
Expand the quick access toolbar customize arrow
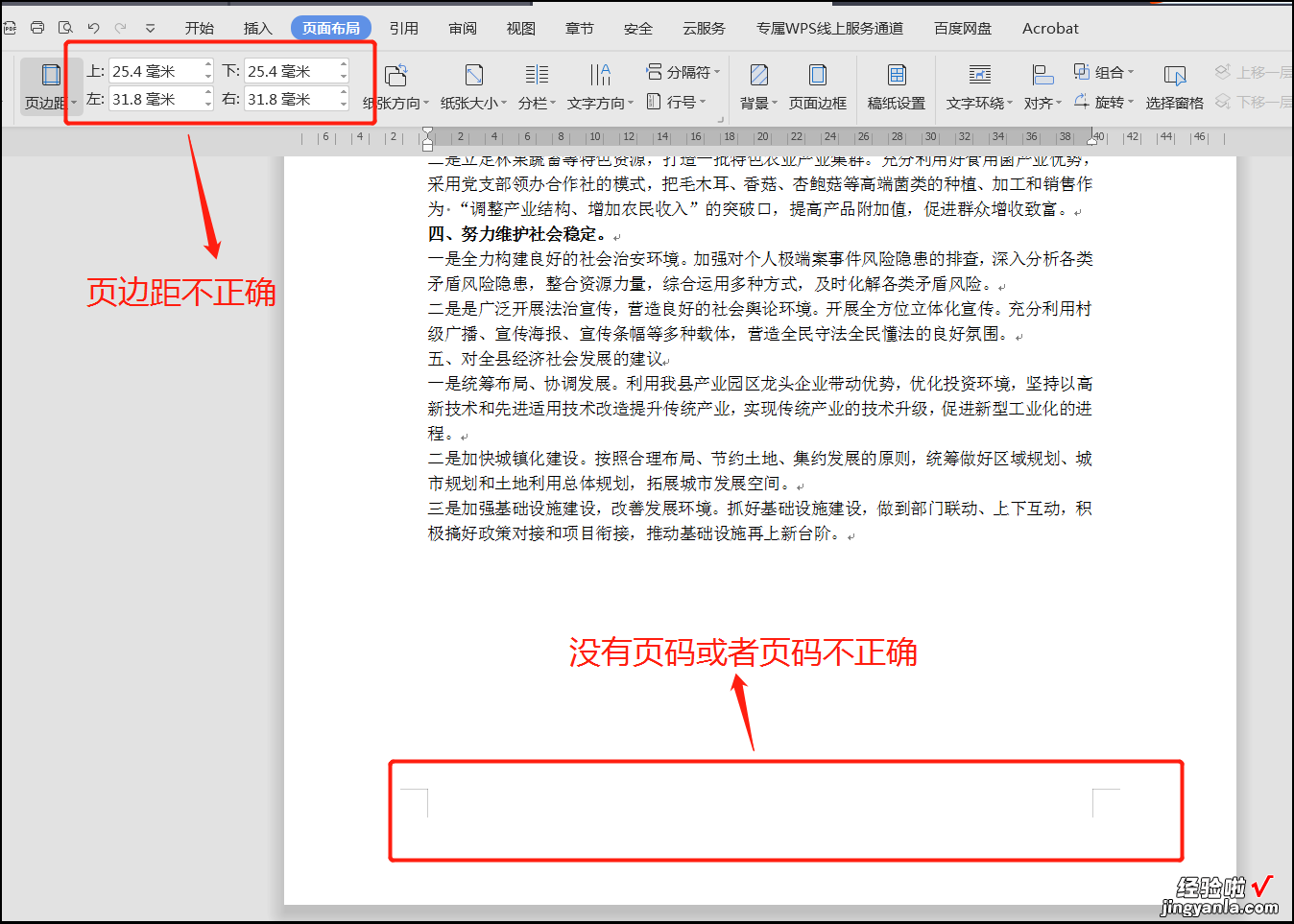pyautogui.click(x=150, y=28)
